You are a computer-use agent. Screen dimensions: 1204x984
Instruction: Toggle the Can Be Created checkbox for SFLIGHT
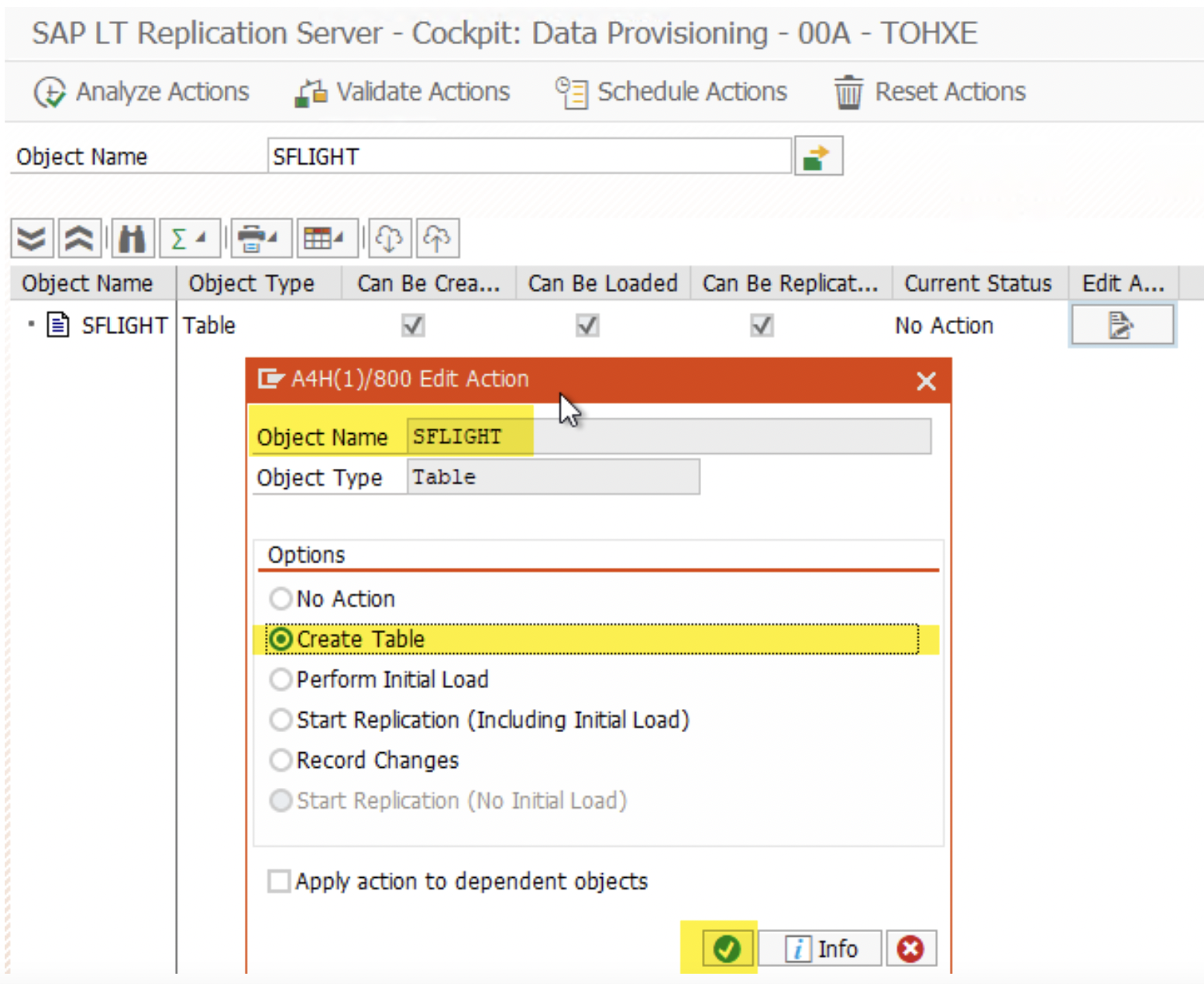point(413,325)
